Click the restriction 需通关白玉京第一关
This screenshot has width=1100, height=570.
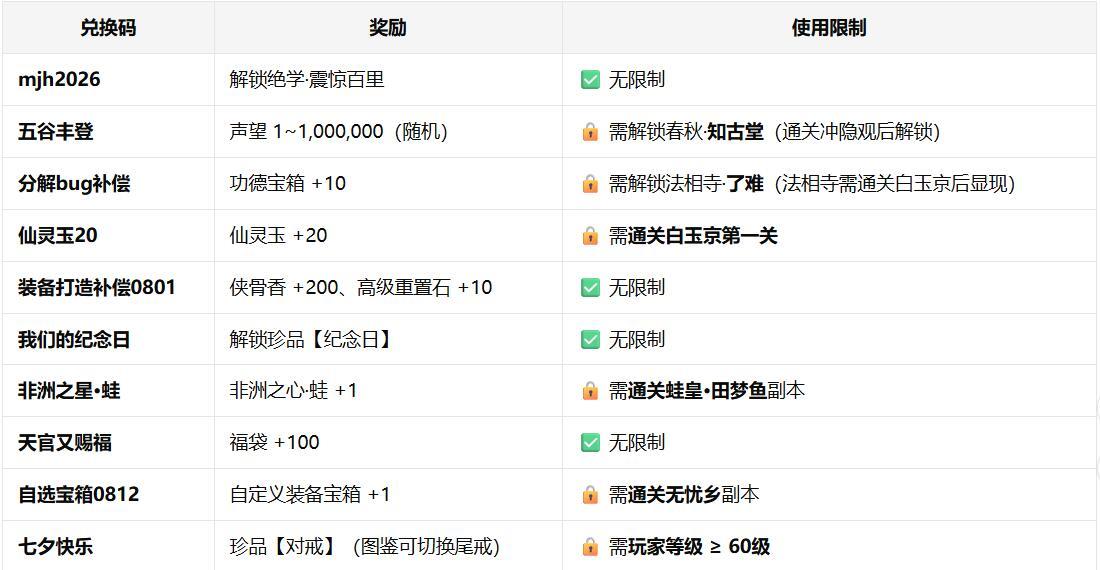coord(693,236)
